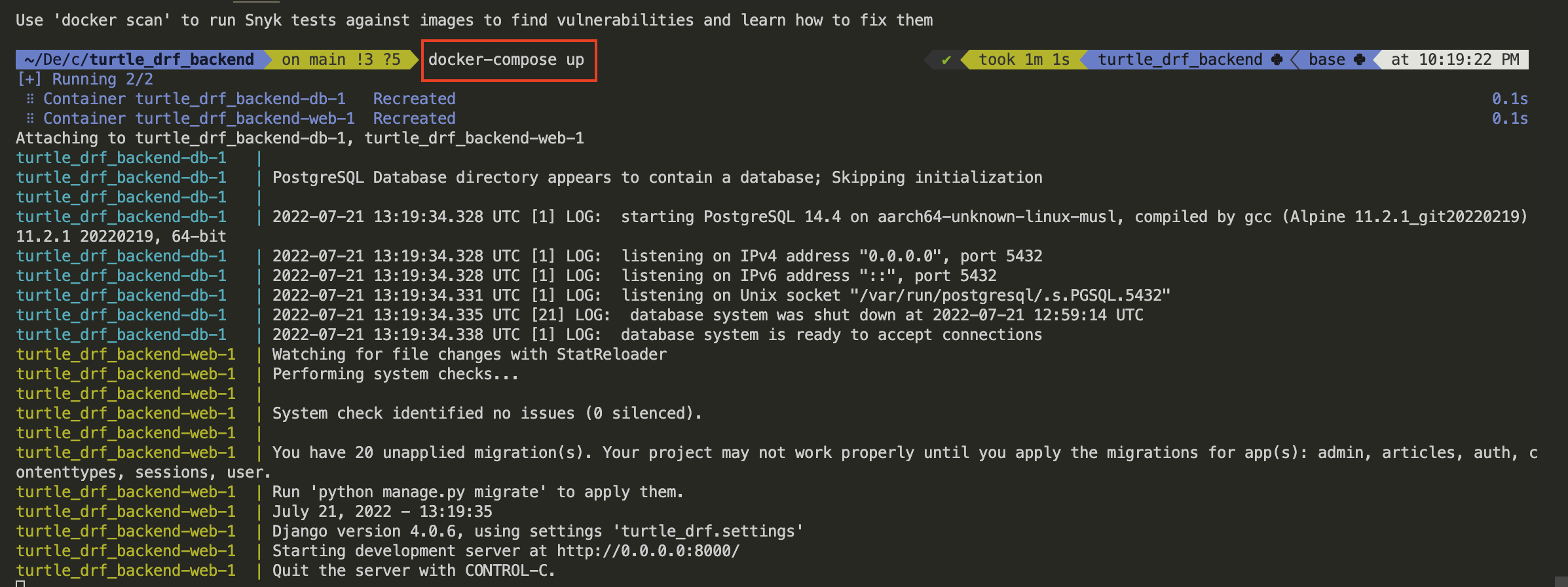Click the 'base' conda environment segment
This screenshot has width=1568, height=587.
(1326, 60)
